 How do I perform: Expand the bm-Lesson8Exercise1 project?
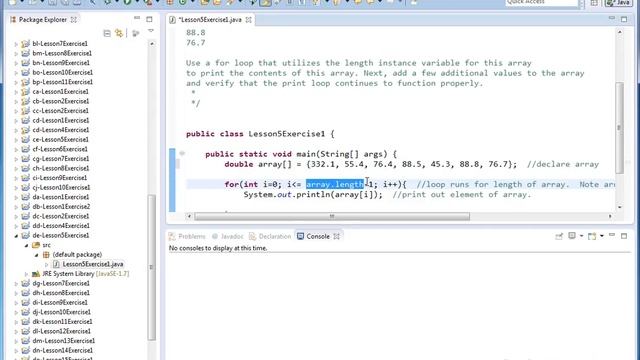[16, 53]
